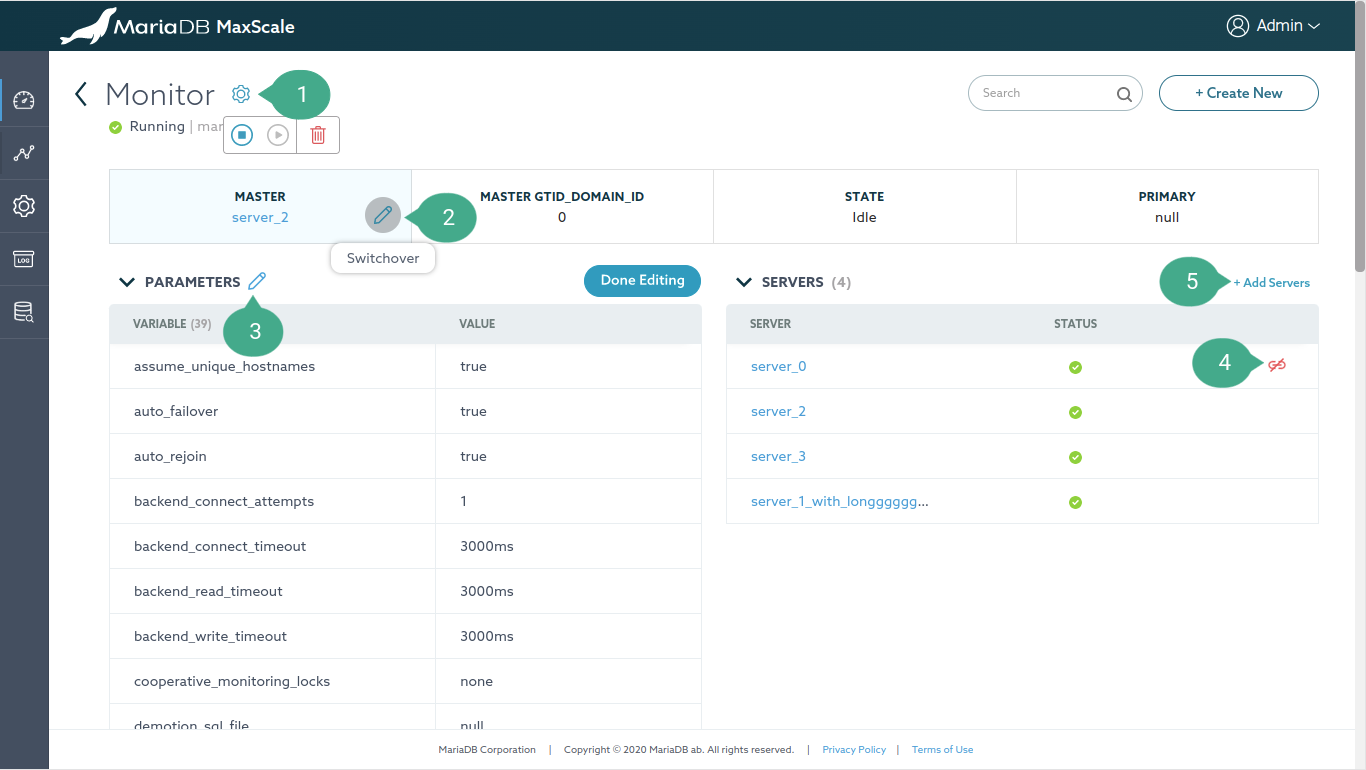
Task: Click the STATE Idle cell
Action: pos(865,207)
